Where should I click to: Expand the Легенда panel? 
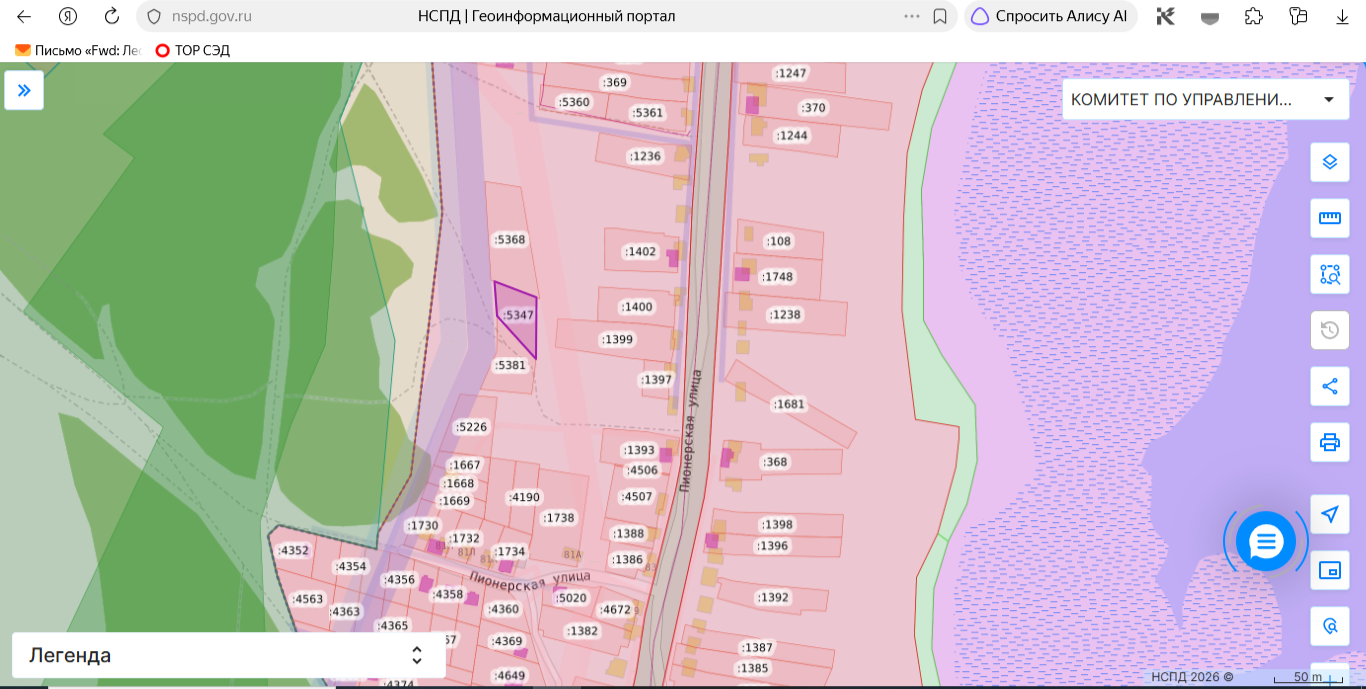[x=229, y=656]
